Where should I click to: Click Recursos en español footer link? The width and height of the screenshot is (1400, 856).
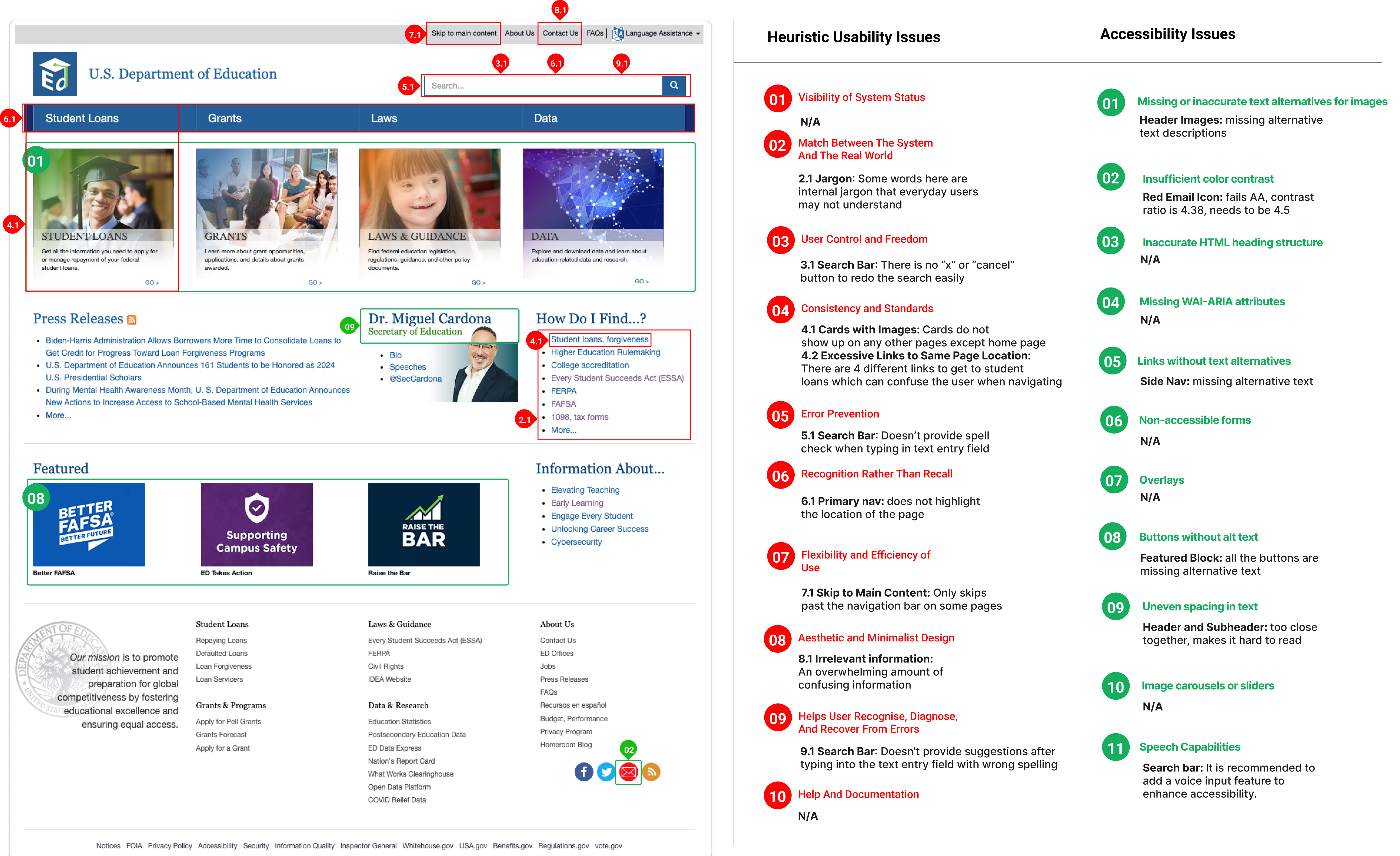pos(573,705)
